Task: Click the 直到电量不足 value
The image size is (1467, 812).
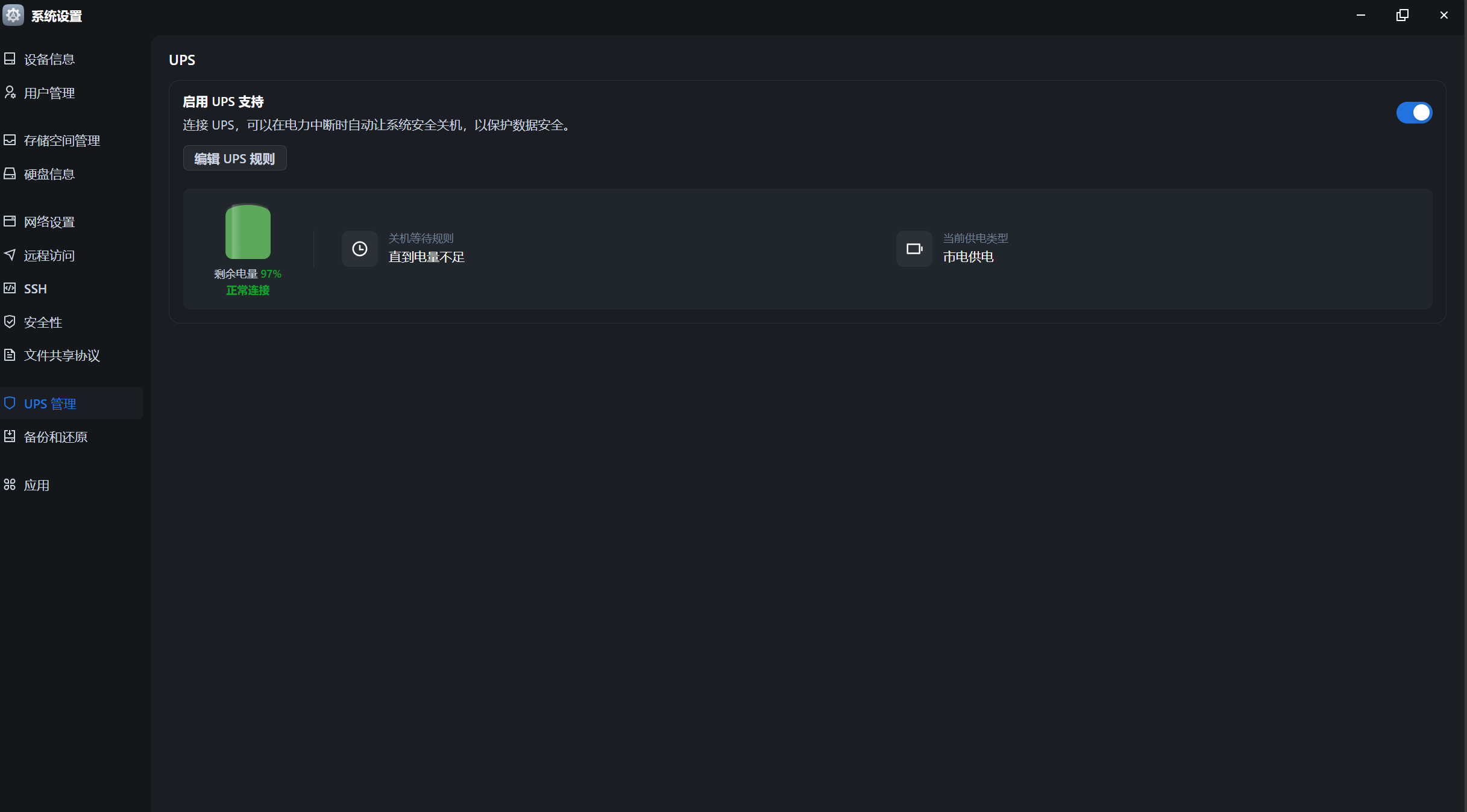Action: click(427, 257)
